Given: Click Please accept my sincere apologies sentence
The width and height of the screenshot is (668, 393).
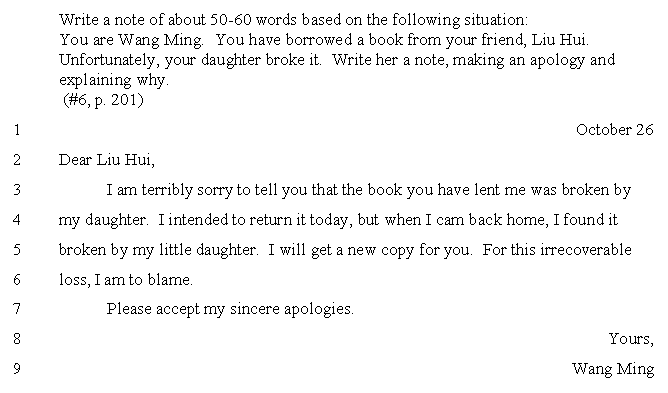Looking at the screenshot, I should pyautogui.click(x=230, y=309).
